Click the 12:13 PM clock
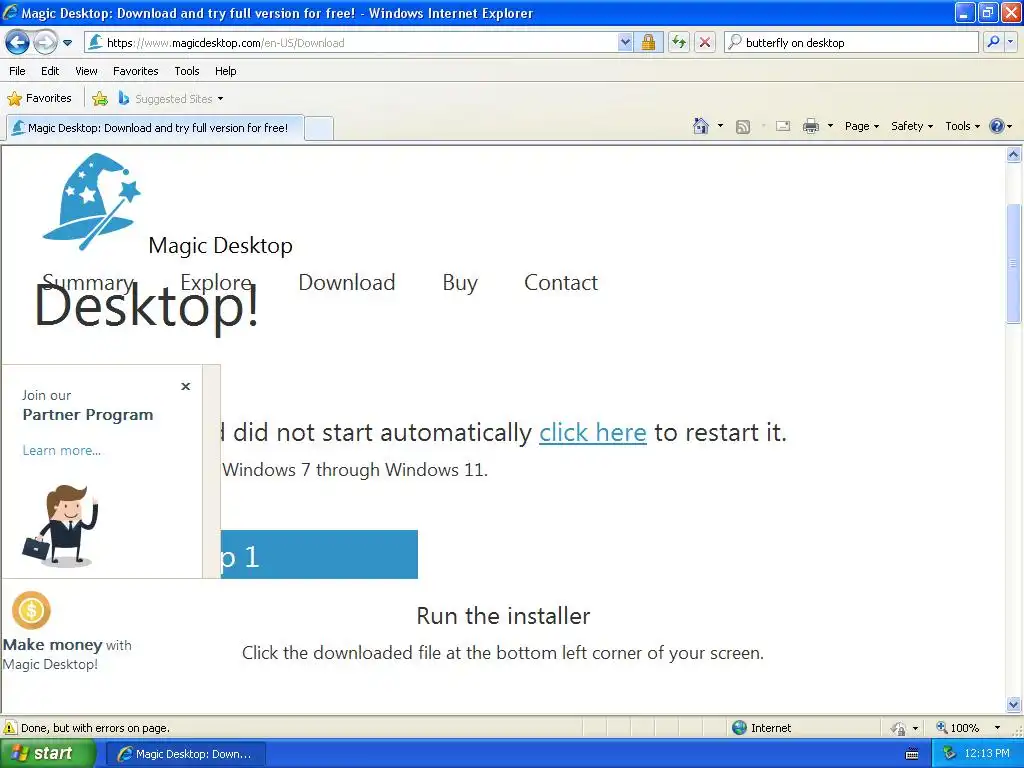Screen dimensions: 1024x768 (x=987, y=754)
